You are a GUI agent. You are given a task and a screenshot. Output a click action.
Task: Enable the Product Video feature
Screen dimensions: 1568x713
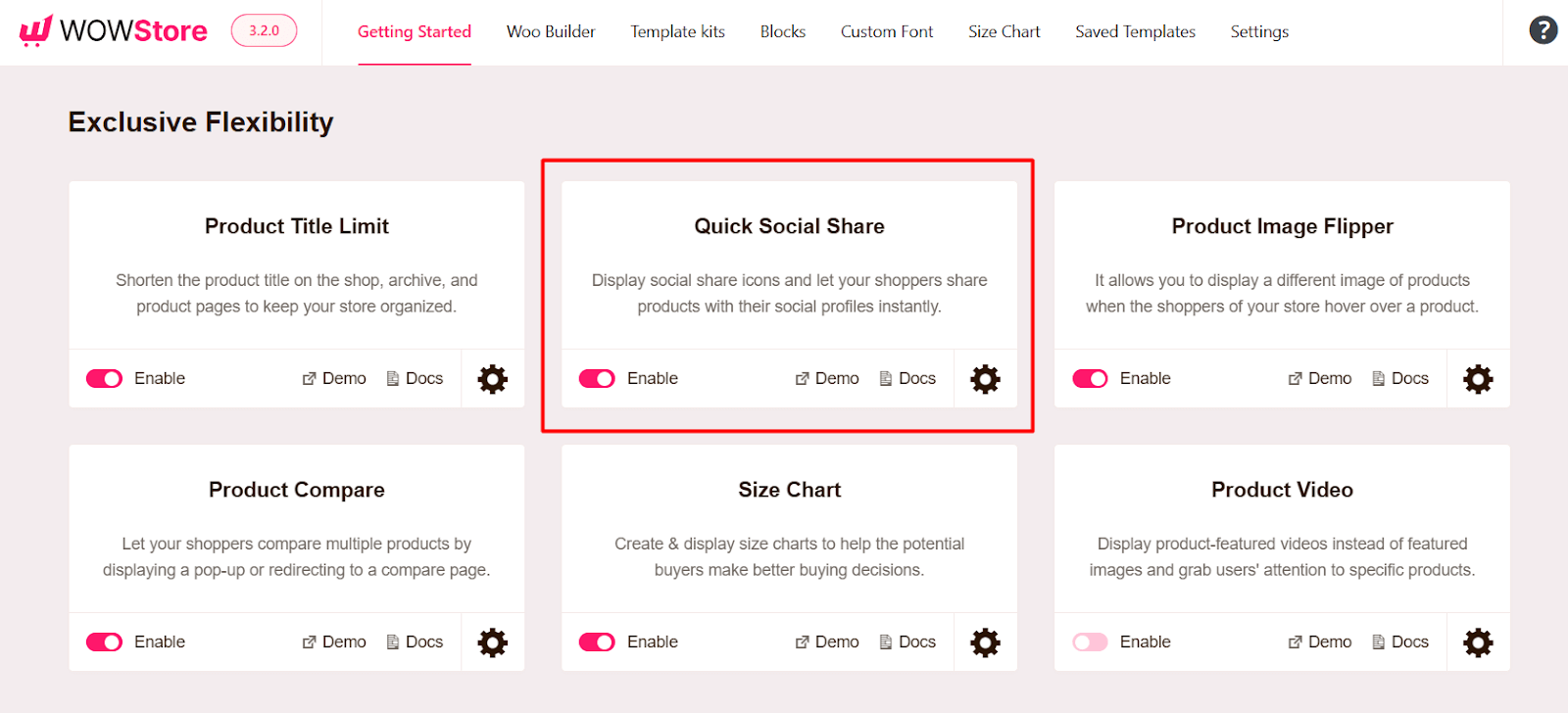(x=1090, y=642)
